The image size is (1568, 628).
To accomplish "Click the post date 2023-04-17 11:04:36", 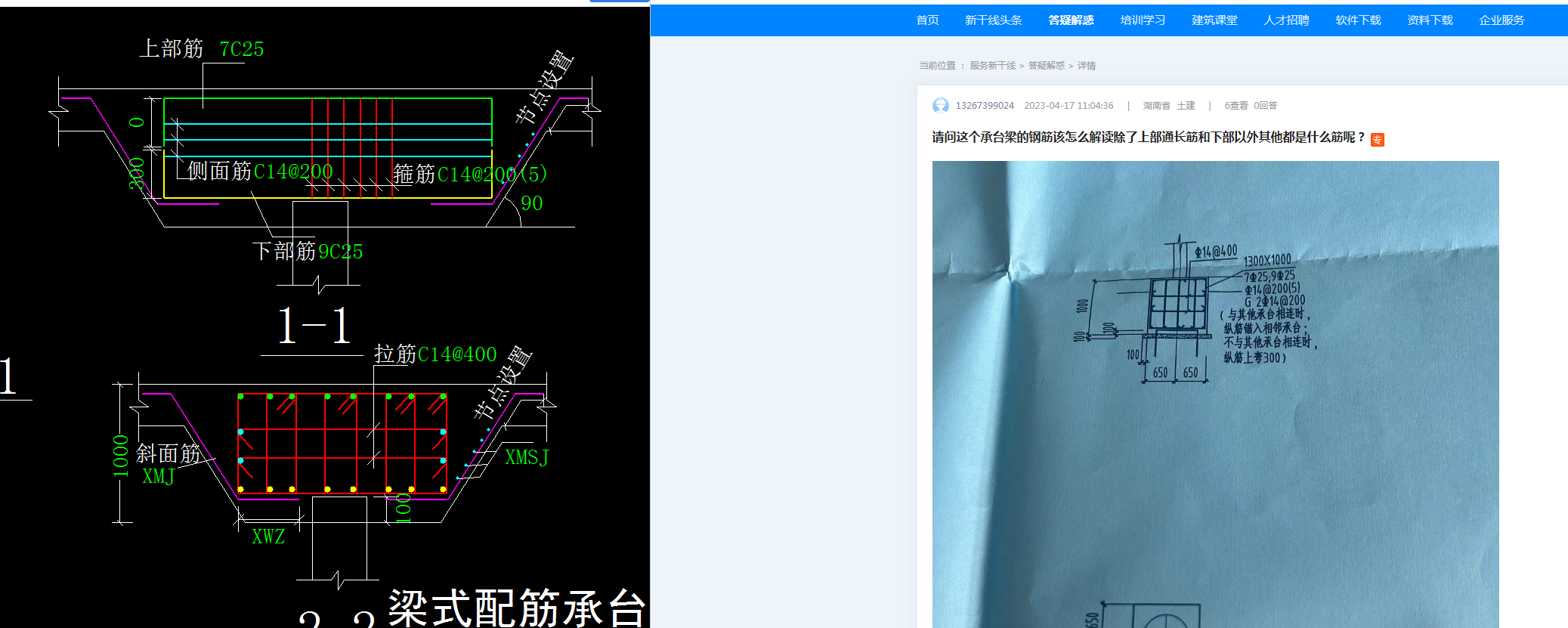I will tap(1069, 106).
